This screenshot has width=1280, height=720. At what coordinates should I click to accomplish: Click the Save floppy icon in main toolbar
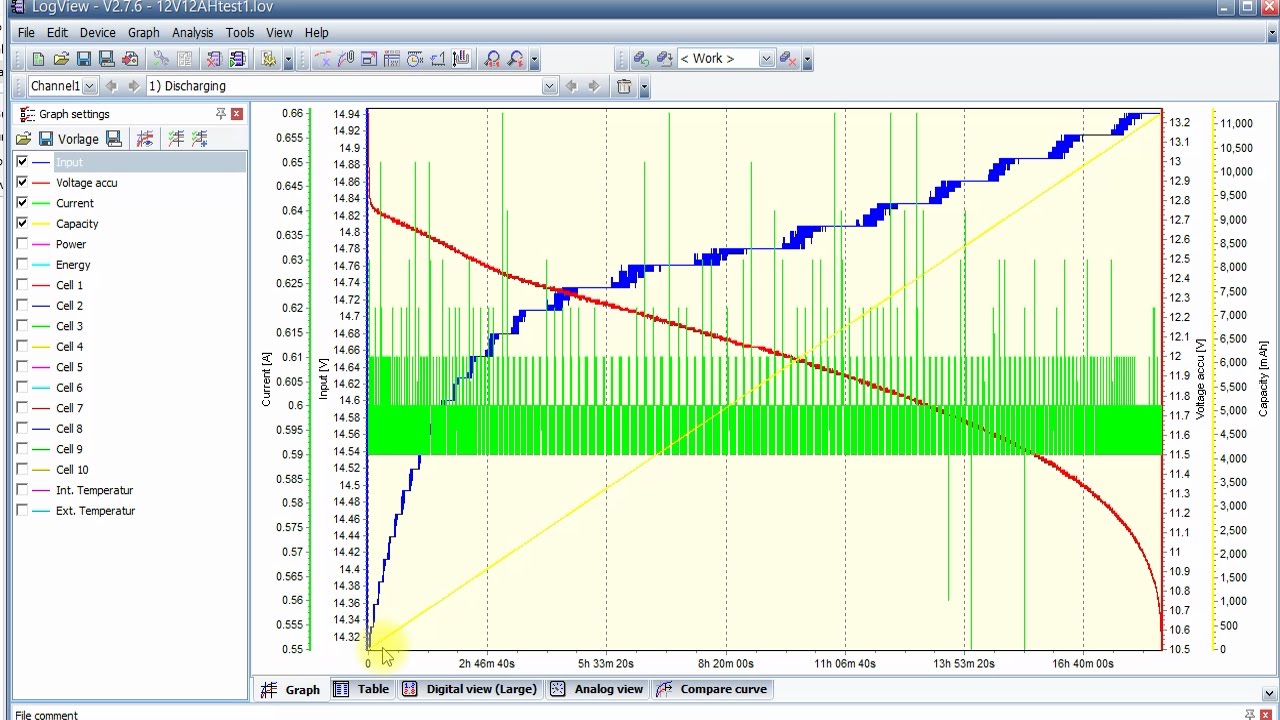click(x=84, y=59)
